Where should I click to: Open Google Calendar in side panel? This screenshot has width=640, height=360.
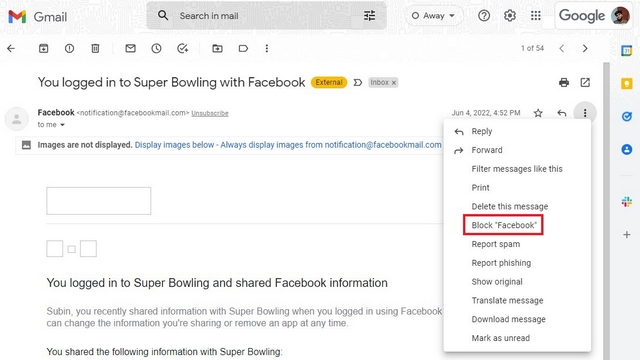[627, 51]
